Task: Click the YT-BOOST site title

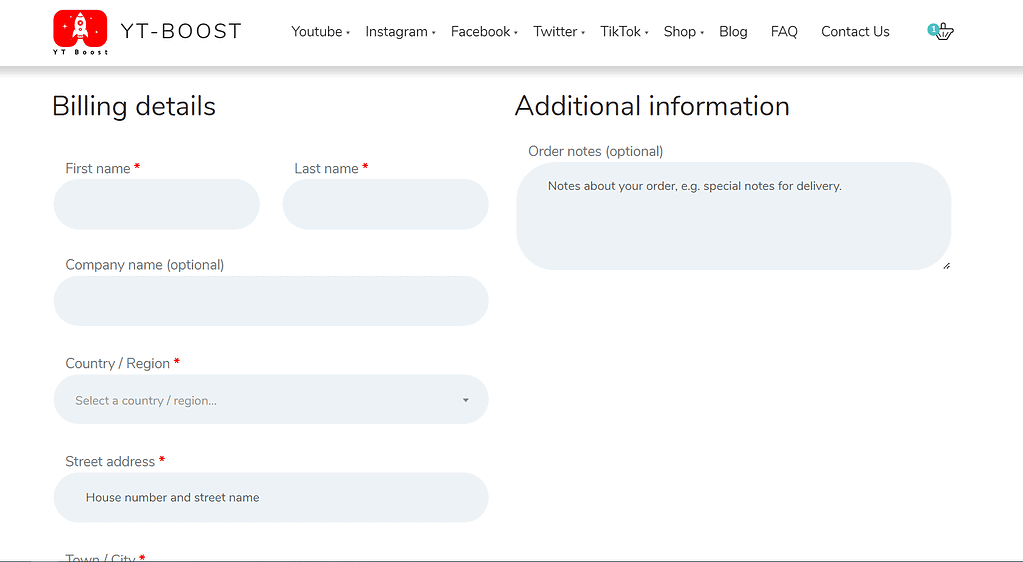Action: [x=181, y=31]
